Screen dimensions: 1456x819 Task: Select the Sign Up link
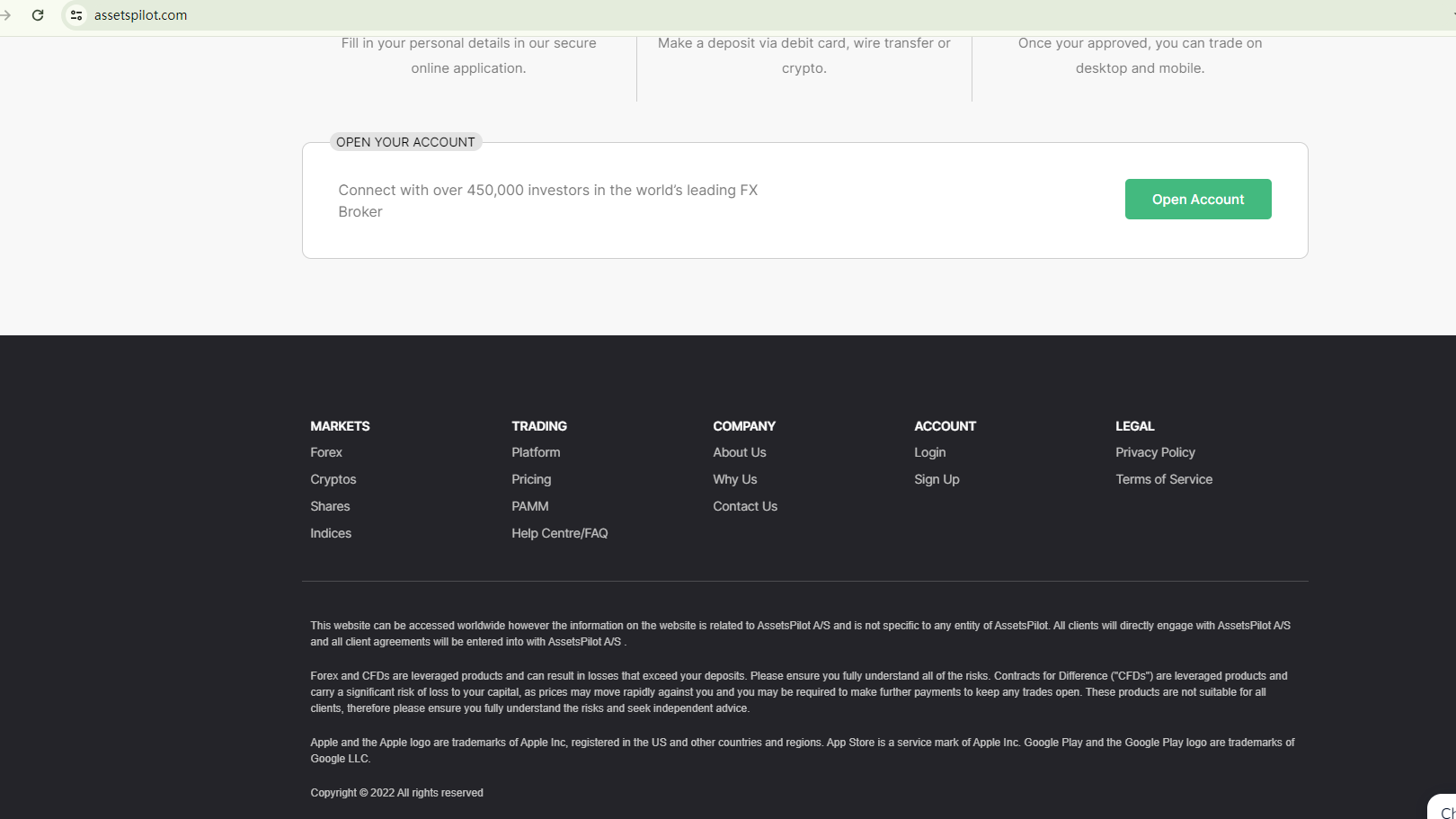pos(937,479)
